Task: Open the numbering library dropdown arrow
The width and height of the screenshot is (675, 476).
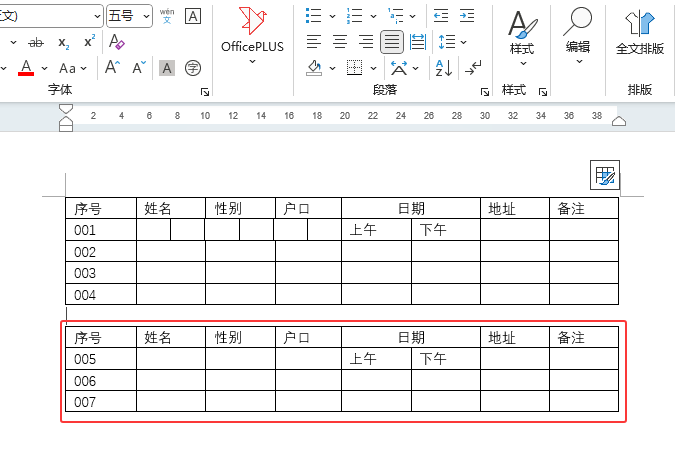Action: pyautogui.click(x=373, y=16)
